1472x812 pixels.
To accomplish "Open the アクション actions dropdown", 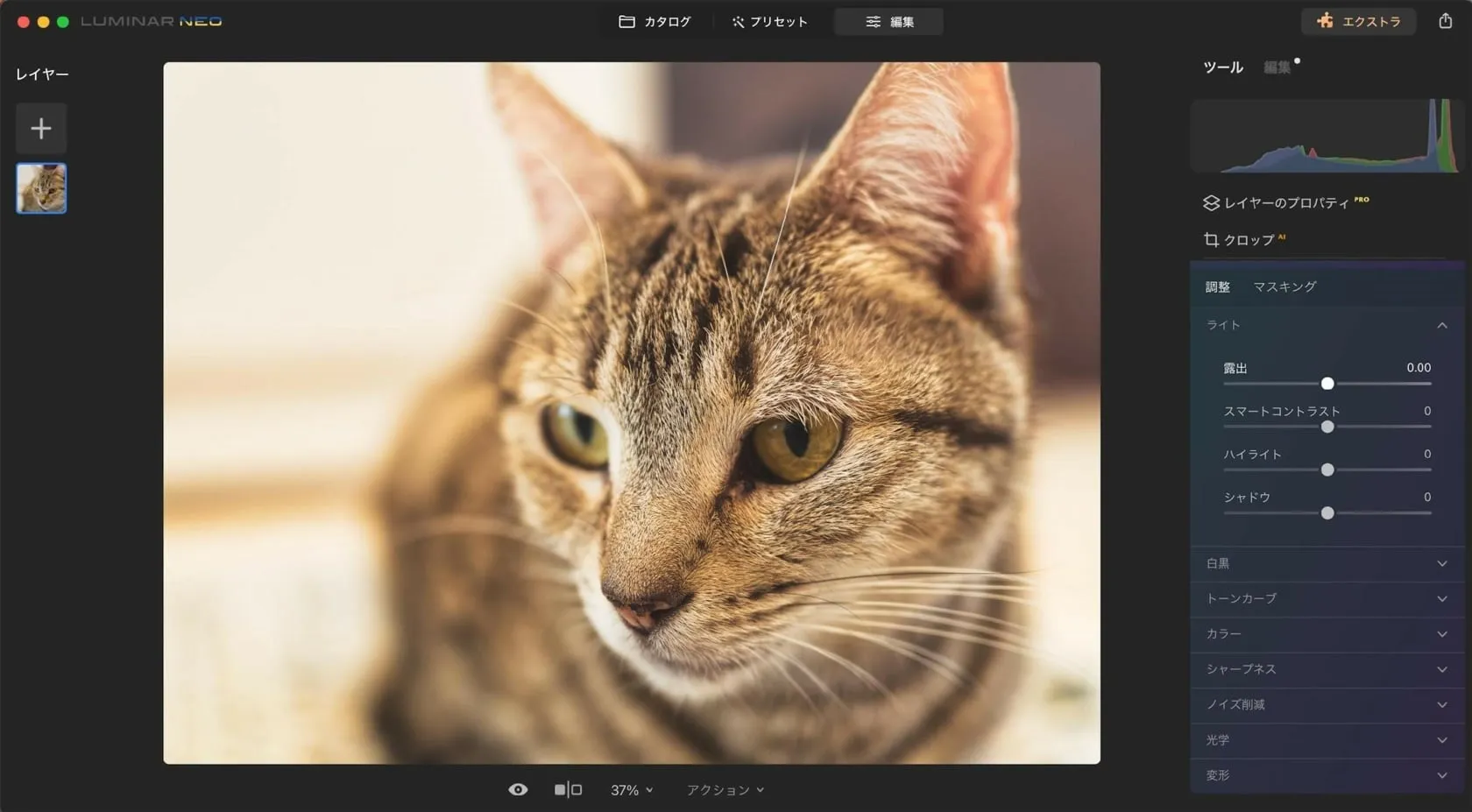I will [725, 790].
